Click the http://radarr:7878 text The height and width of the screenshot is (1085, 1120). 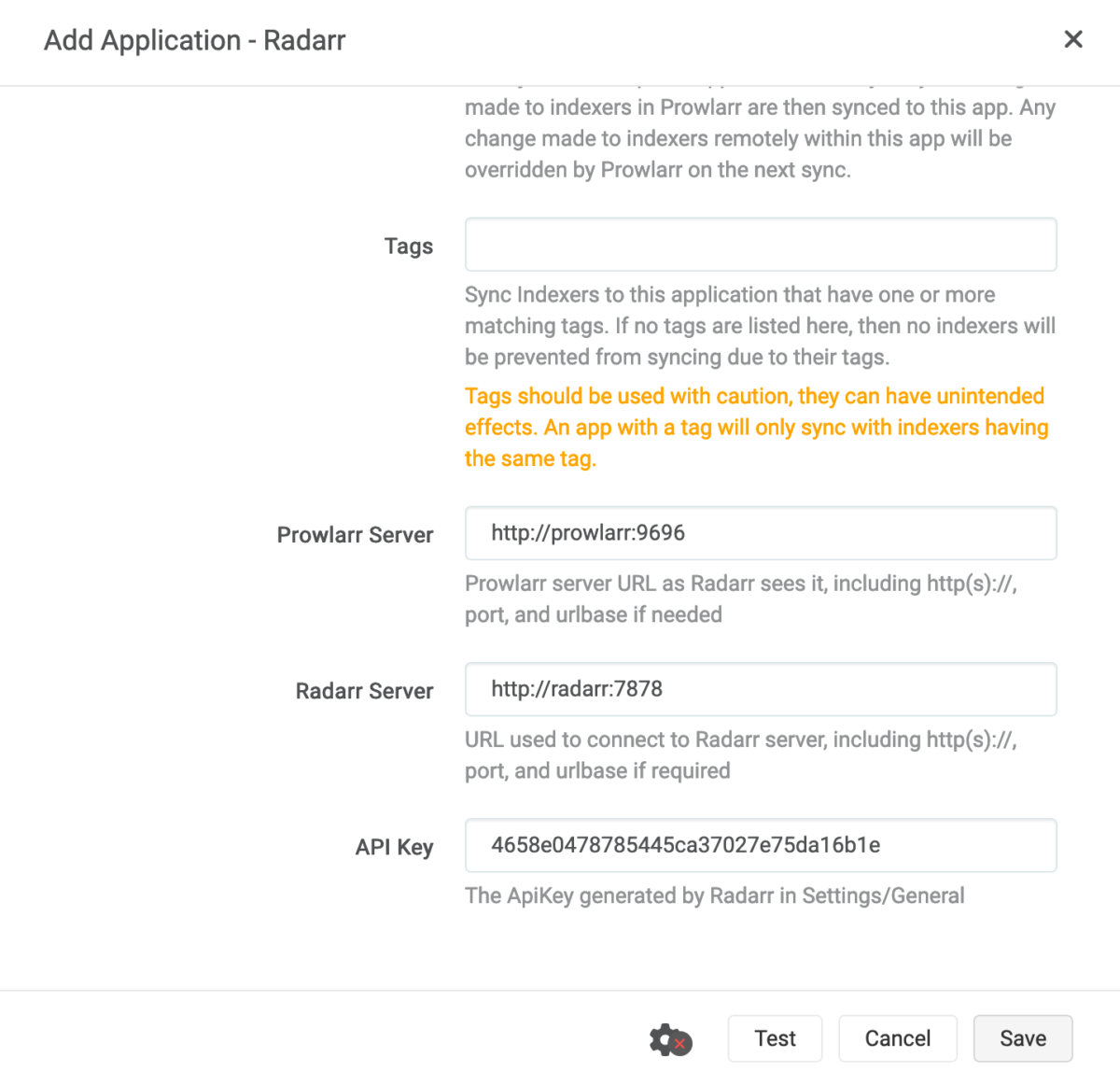coord(576,689)
